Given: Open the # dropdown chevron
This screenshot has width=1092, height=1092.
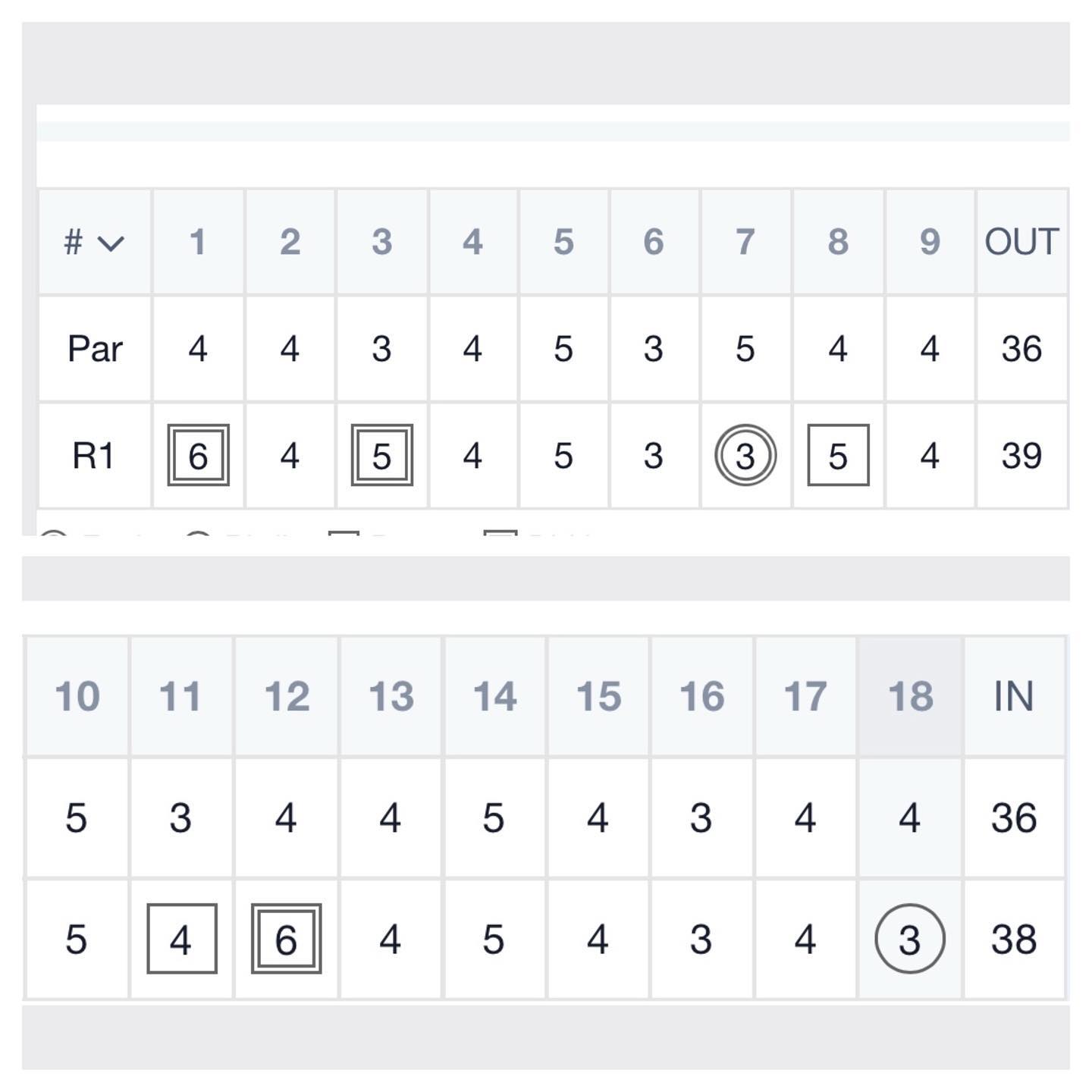Looking at the screenshot, I should [x=111, y=243].
